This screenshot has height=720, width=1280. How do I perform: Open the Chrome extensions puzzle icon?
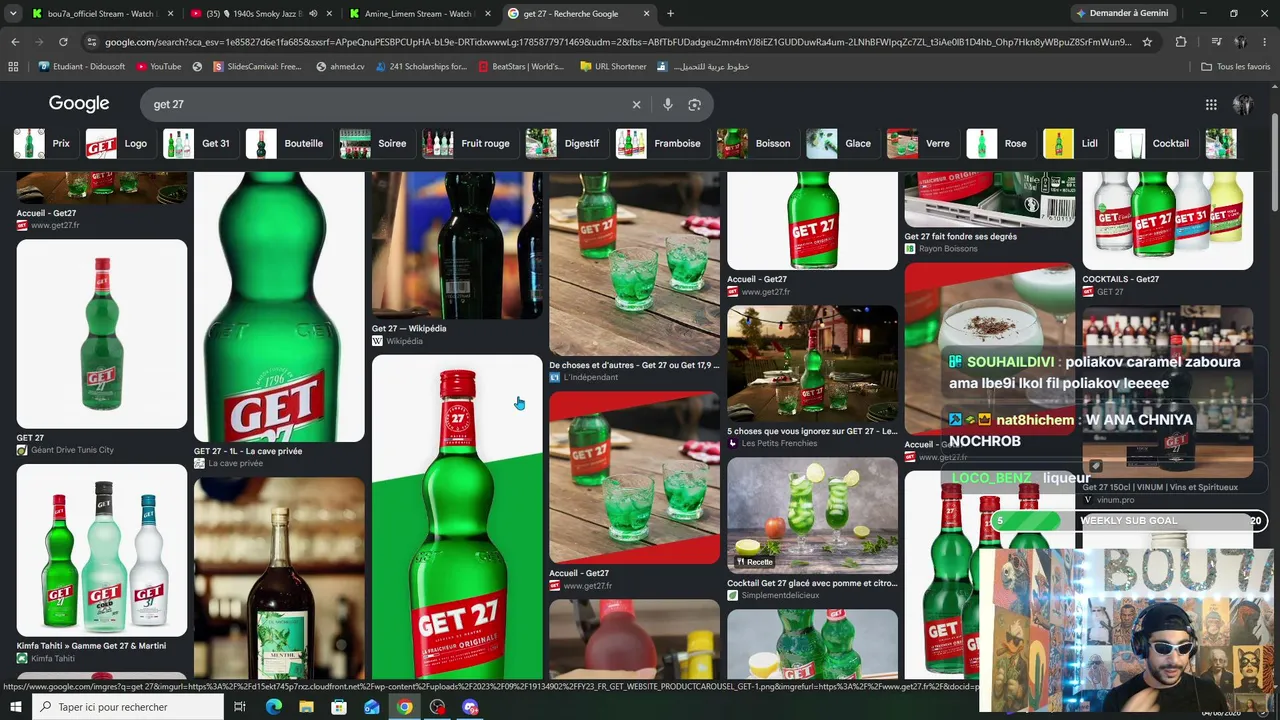(x=1181, y=42)
